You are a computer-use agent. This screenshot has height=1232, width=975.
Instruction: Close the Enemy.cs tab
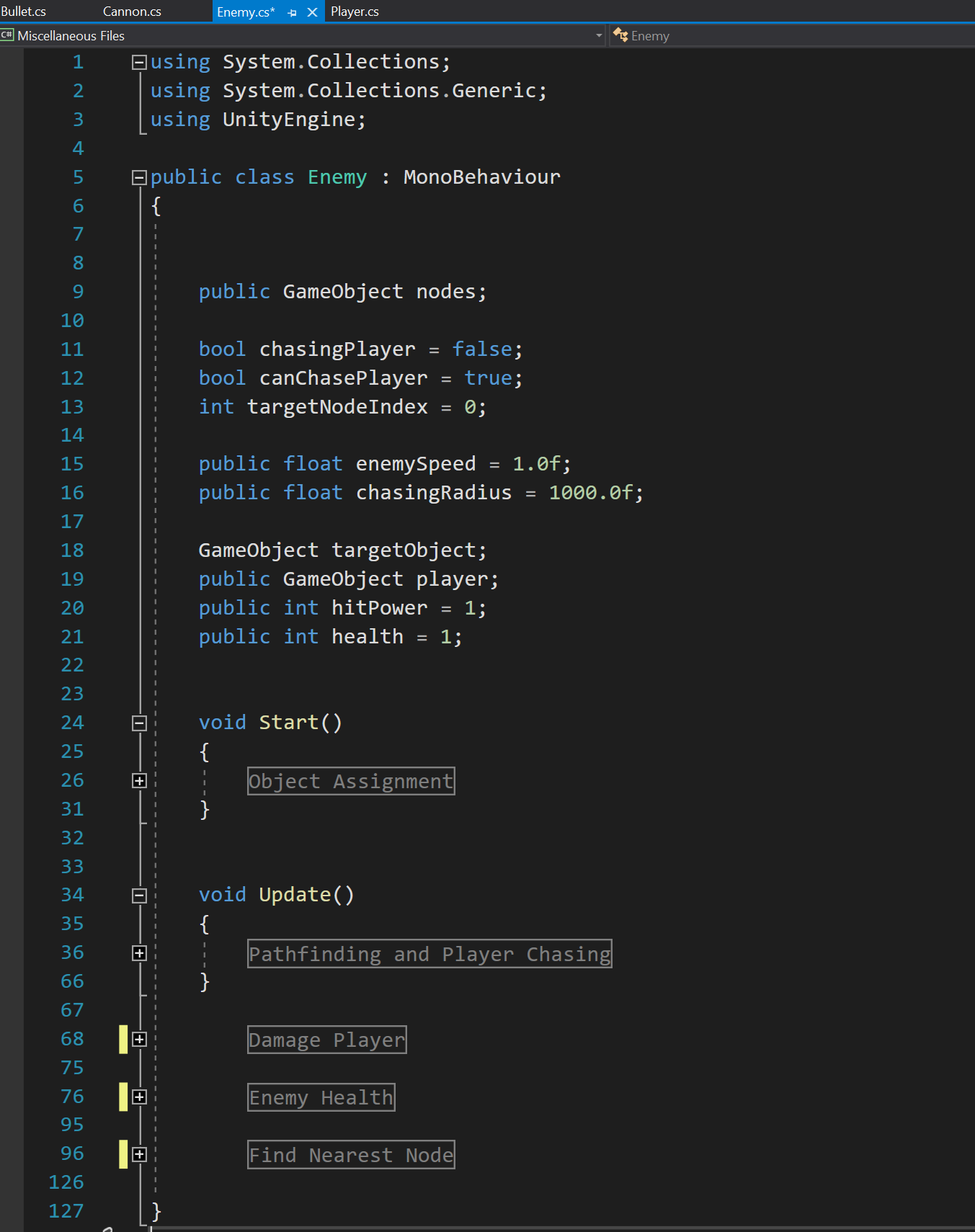[x=312, y=12]
